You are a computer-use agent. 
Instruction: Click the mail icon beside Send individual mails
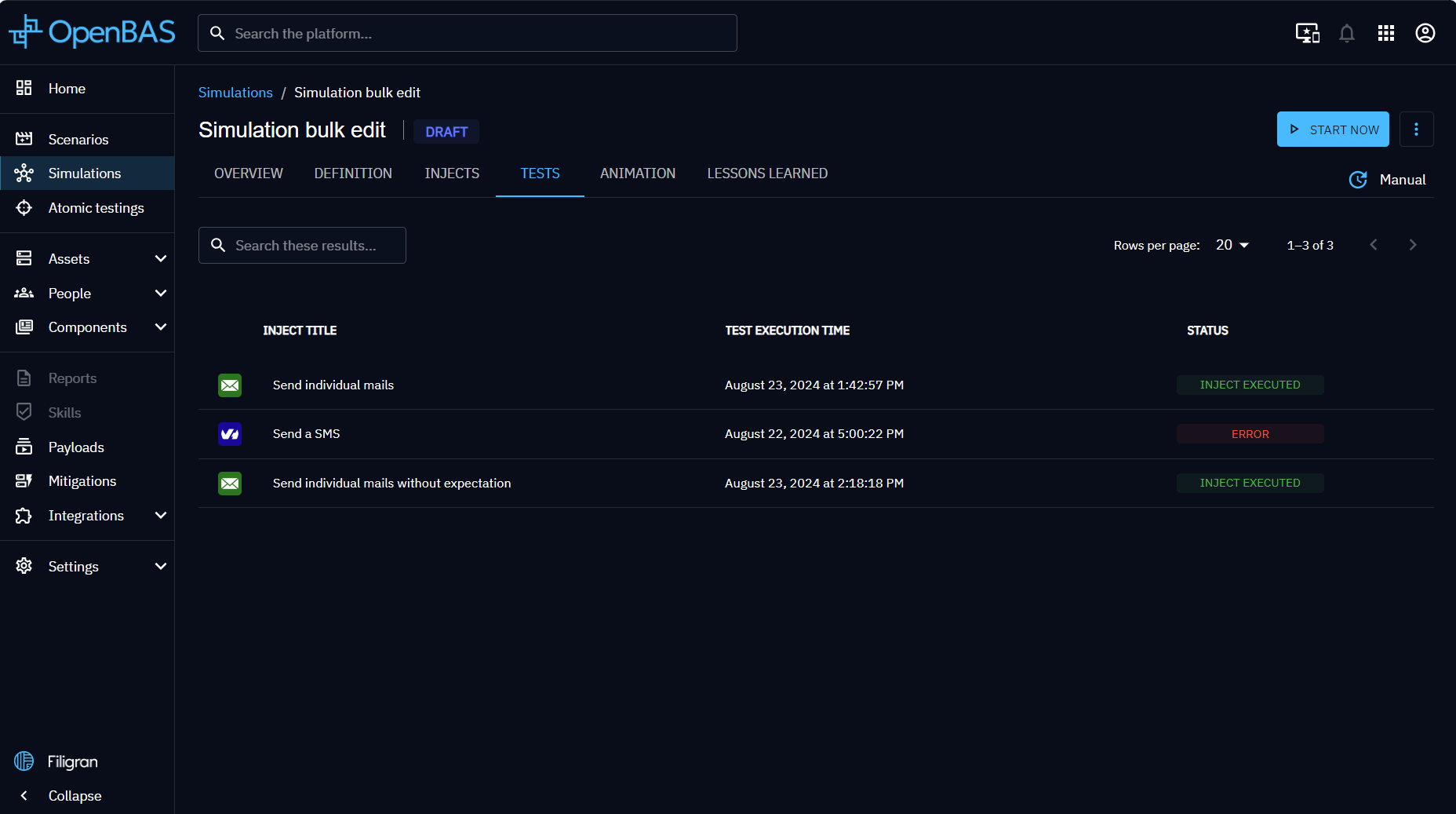(x=230, y=385)
